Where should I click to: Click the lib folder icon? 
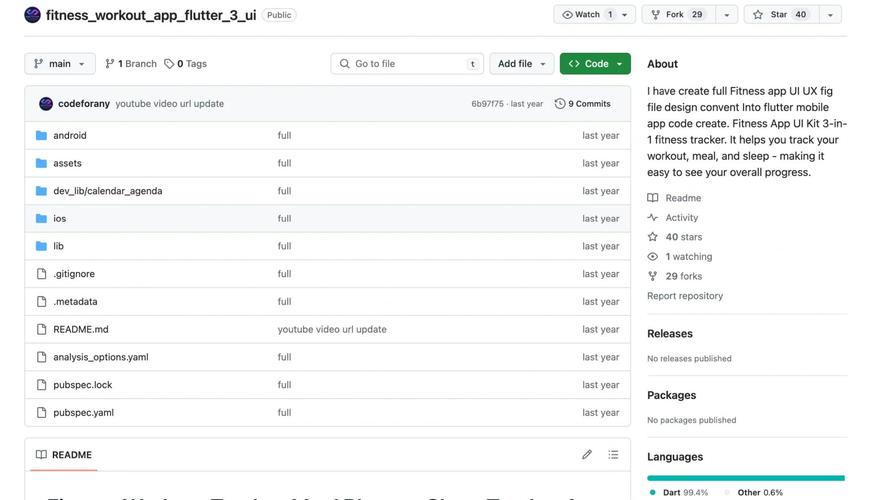41,246
